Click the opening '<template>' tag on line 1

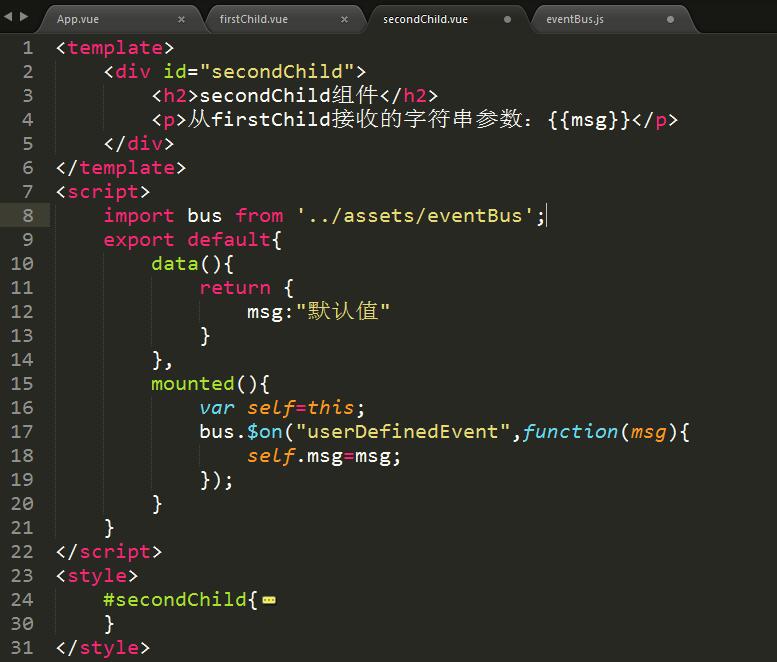[x=115, y=48]
